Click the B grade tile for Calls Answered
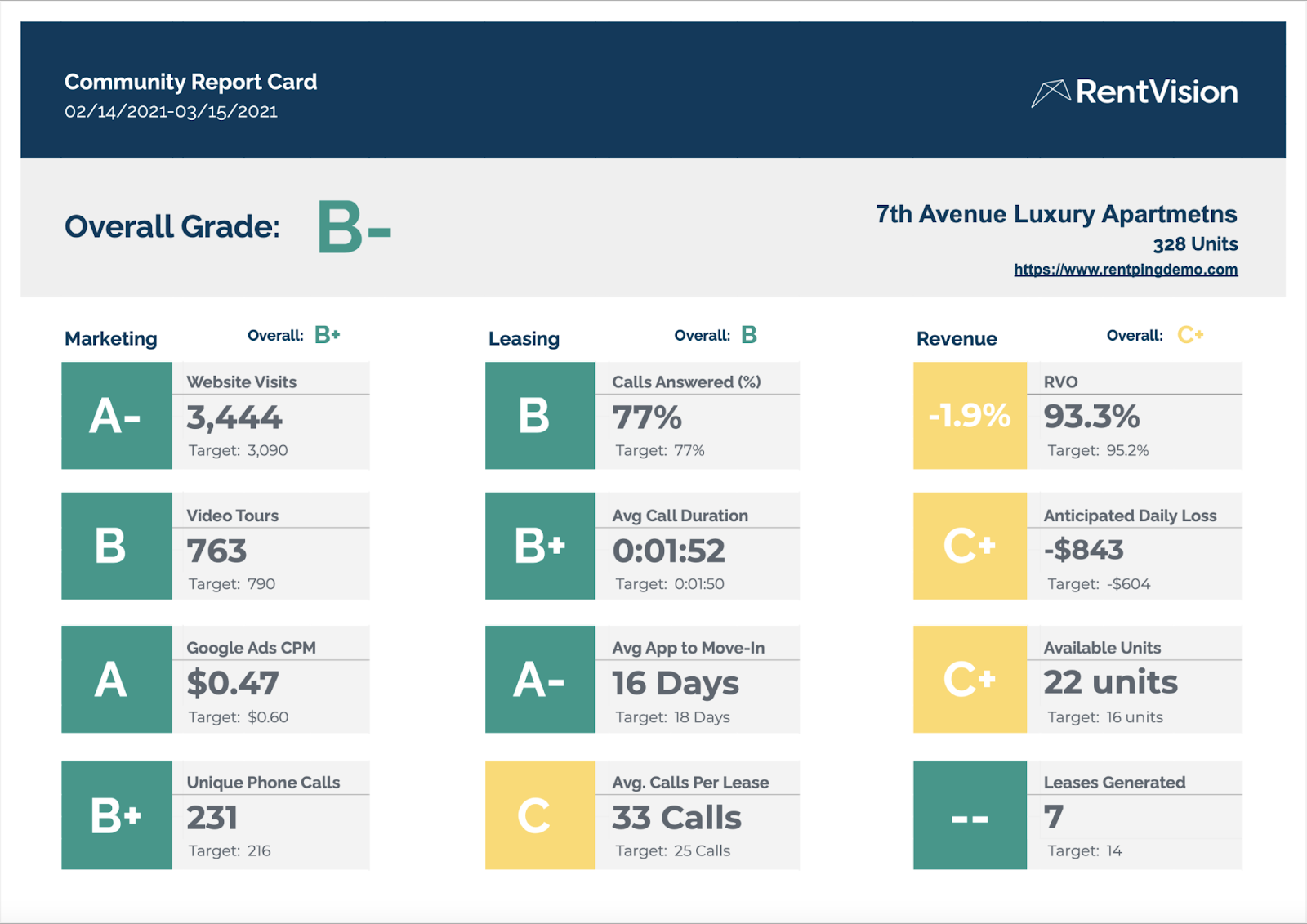1307x924 pixels. pos(540,416)
